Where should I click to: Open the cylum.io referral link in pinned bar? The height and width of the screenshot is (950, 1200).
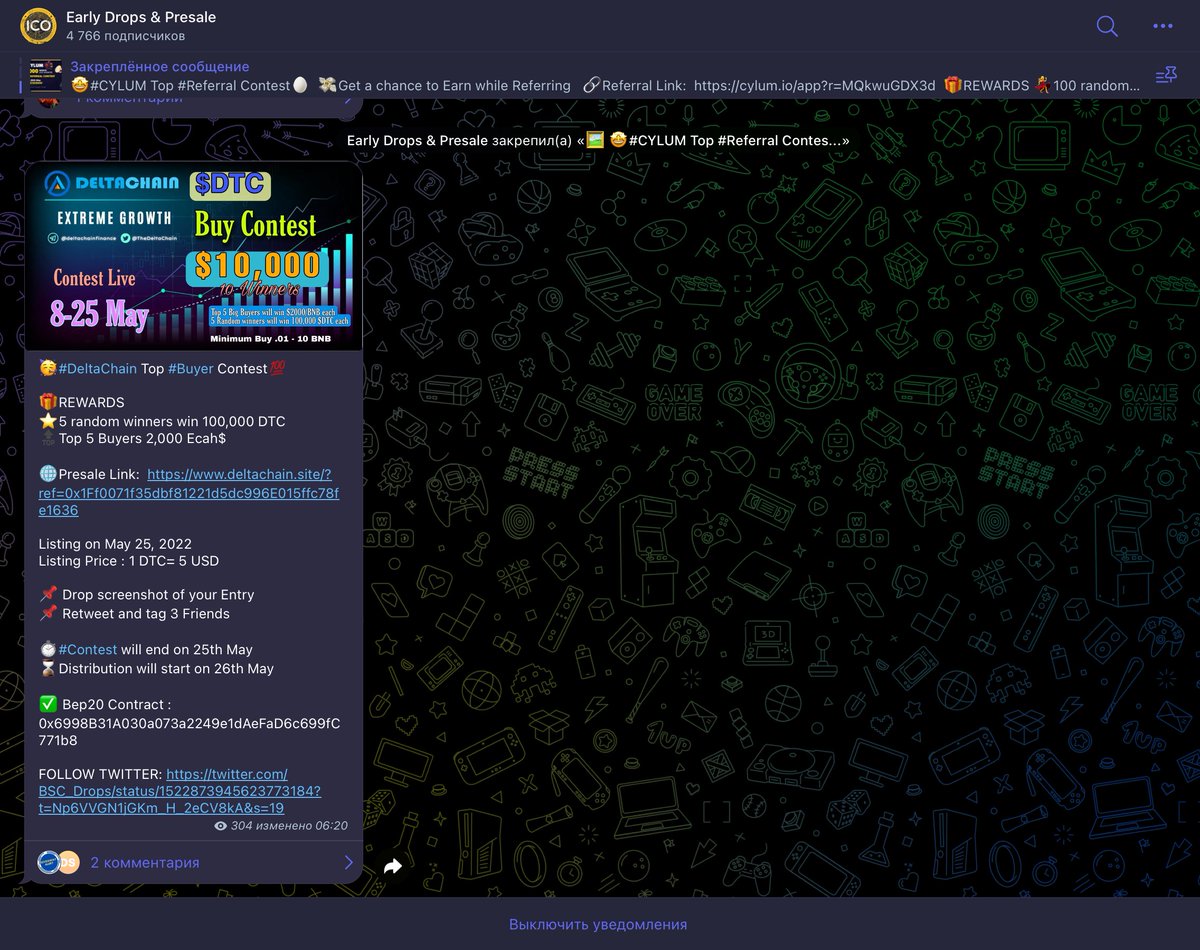point(814,85)
